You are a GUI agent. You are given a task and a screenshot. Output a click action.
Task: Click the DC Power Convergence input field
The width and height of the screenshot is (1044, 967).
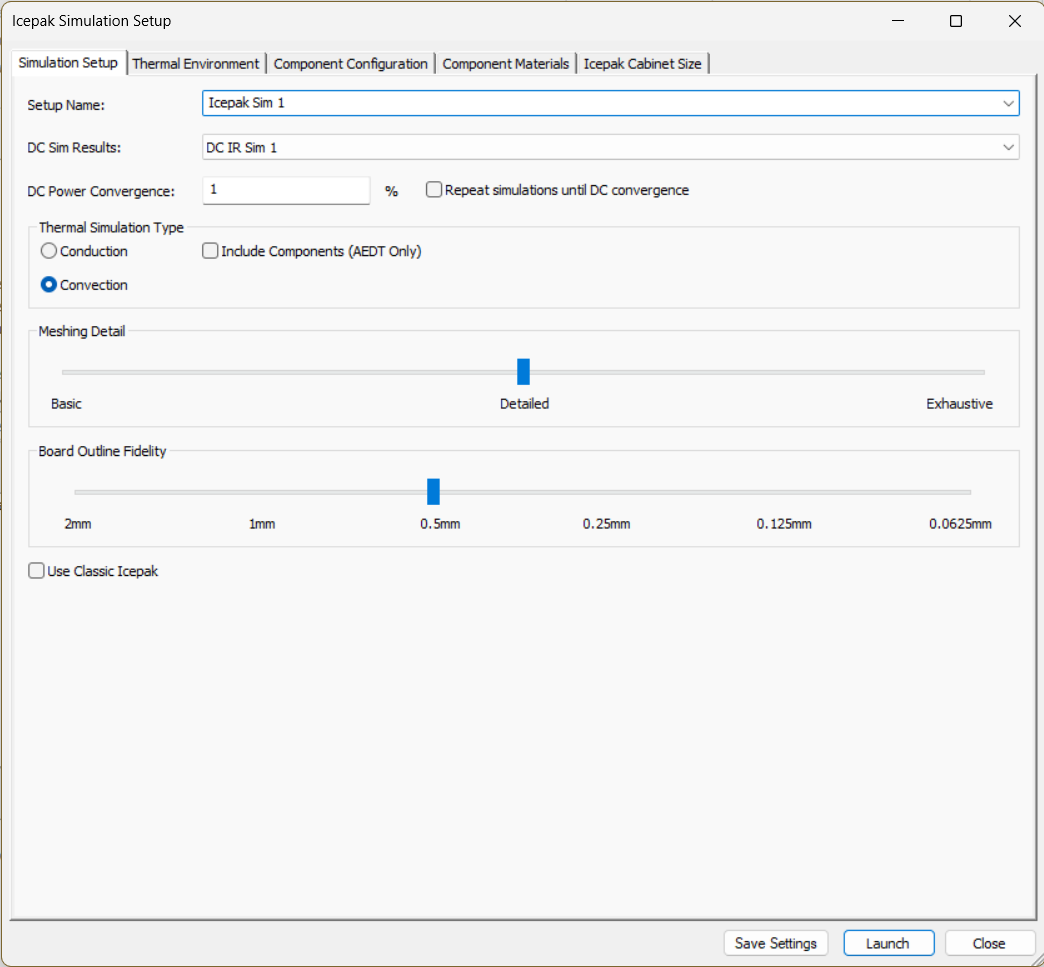(286, 190)
